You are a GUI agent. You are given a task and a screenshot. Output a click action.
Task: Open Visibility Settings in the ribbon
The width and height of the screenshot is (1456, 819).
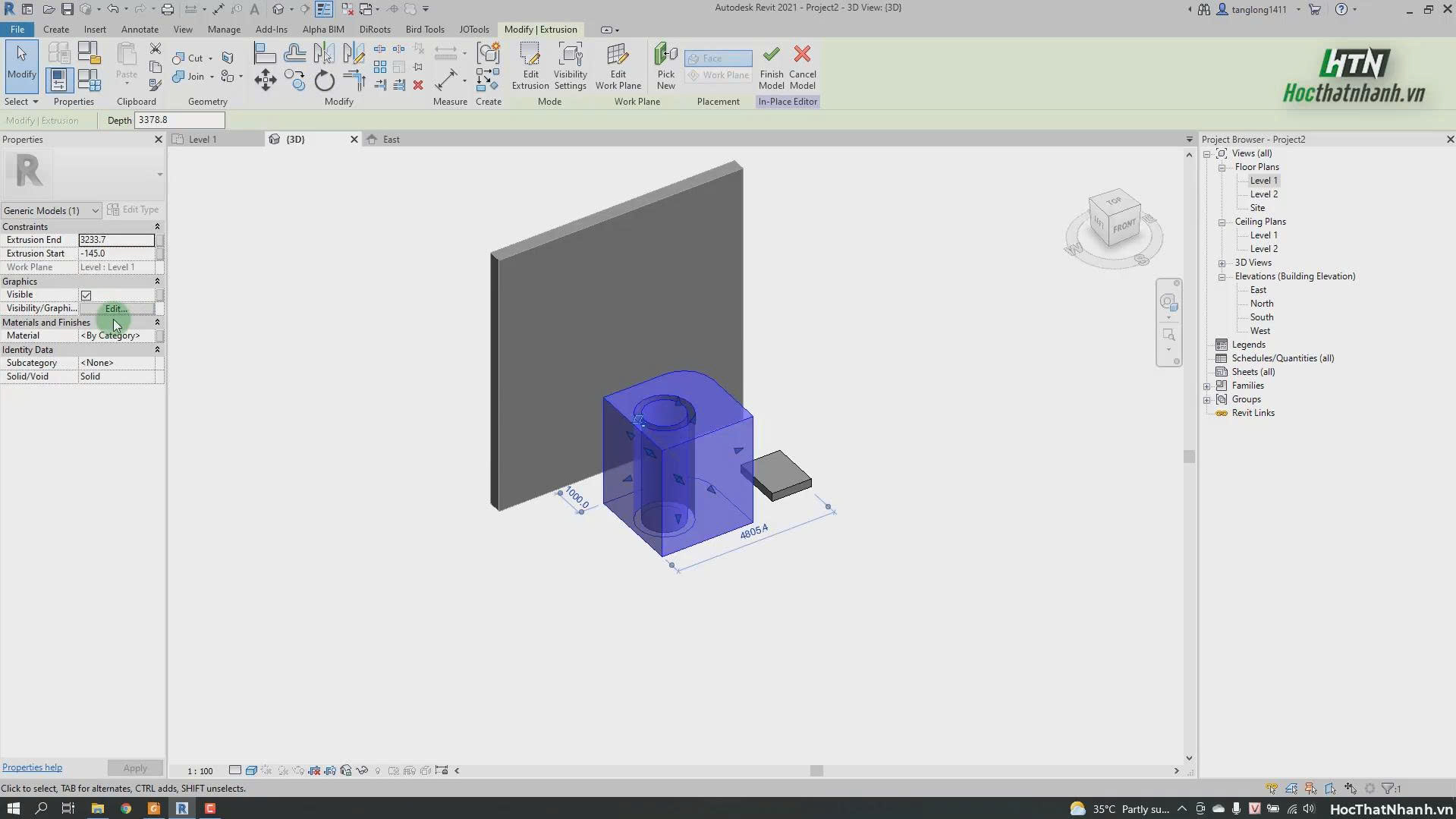tap(570, 66)
